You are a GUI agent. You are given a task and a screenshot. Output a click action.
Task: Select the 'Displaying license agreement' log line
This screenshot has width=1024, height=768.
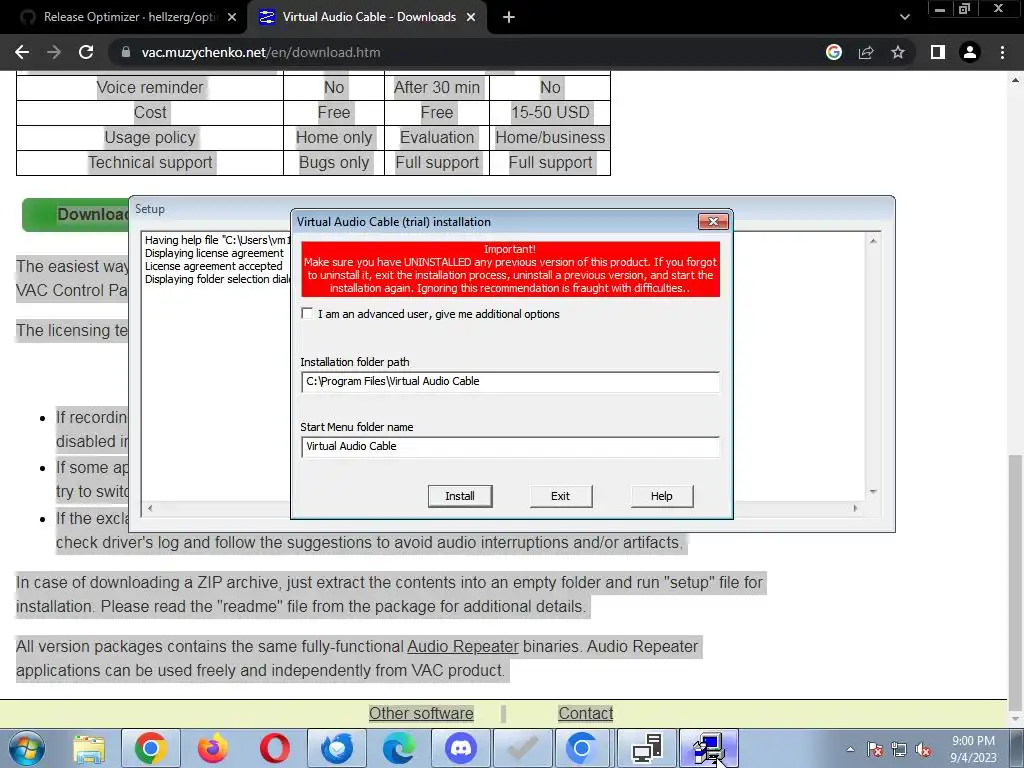tap(214, 253)
